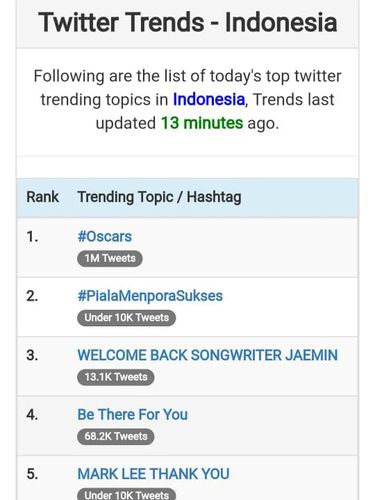The width and height of the screenshot is (375, 500).
Task: Click Under 10K Tweets badge for MARK LEE
Action: 126,494
